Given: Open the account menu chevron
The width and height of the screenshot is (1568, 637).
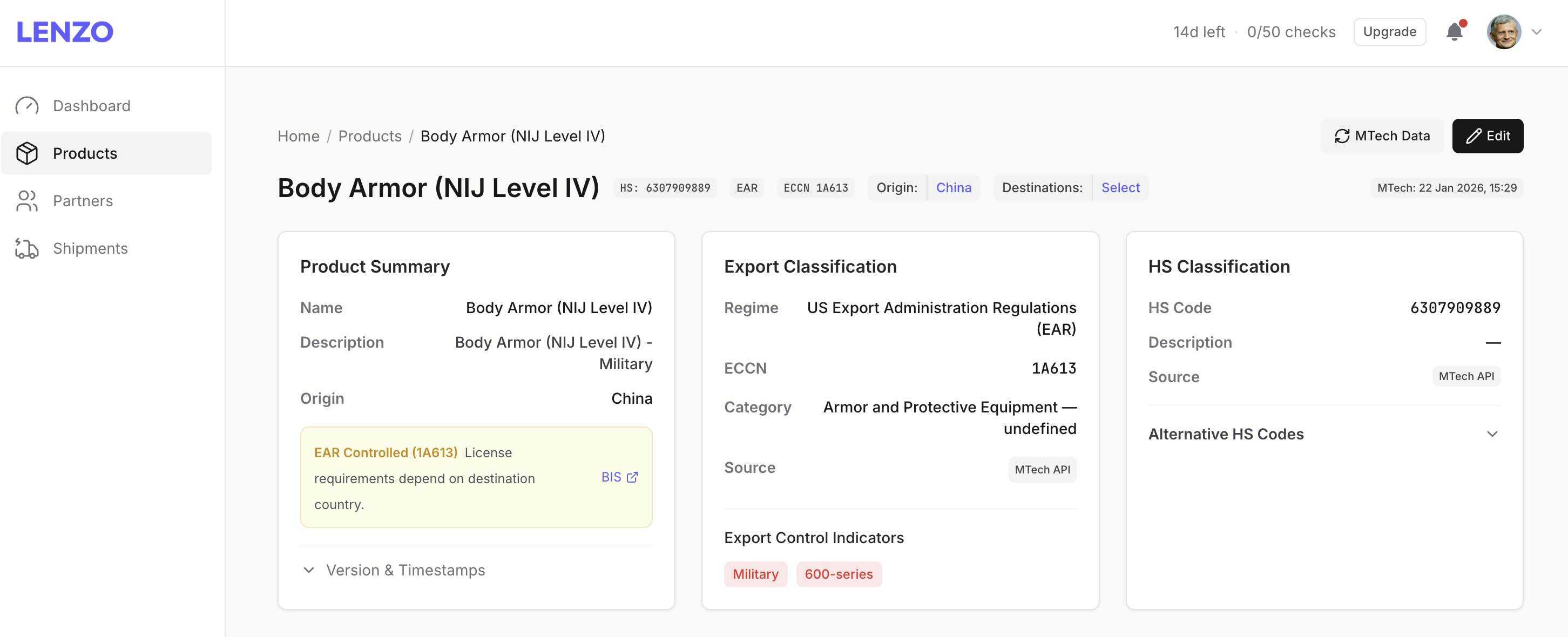Looking at the screenshot, I should point(1536,32).
